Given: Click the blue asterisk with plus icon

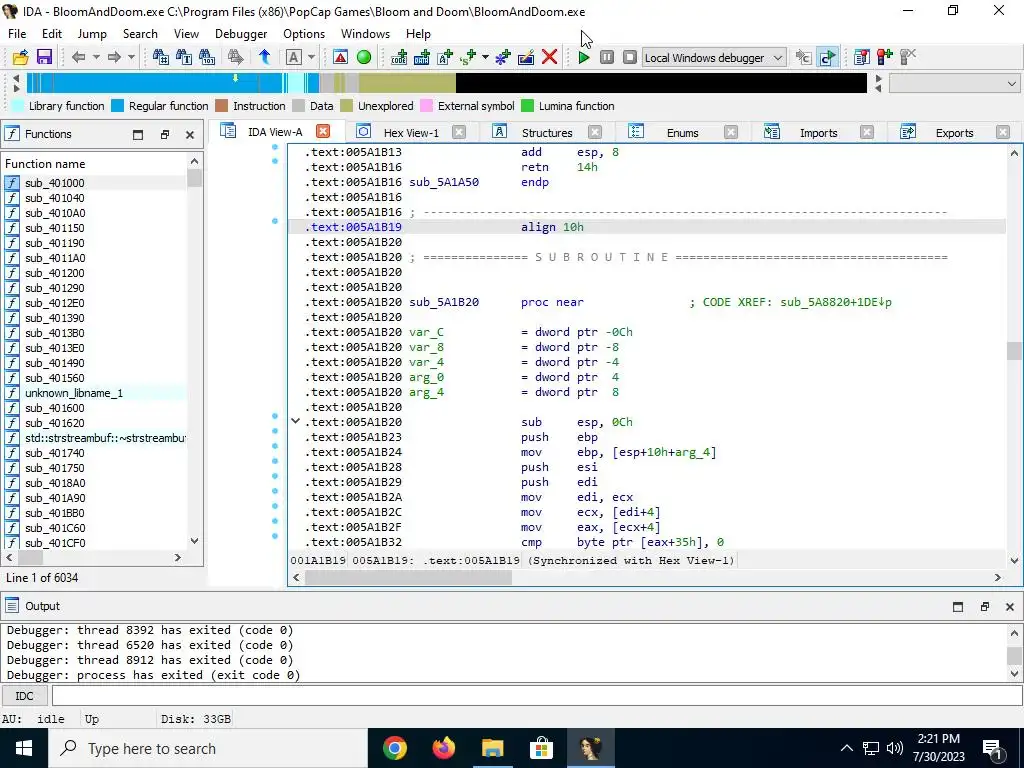Looking at the screenshot, I should (502, 57).
